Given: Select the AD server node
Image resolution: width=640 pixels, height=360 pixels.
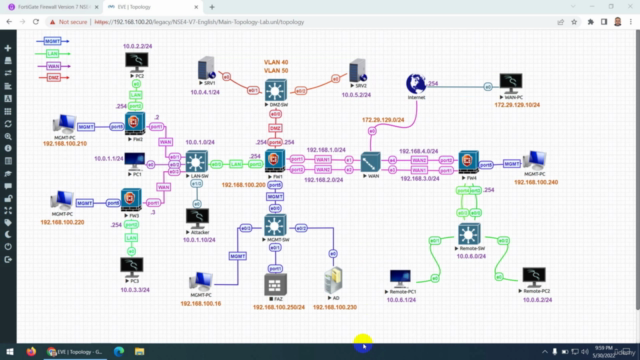Looking at the screenshot, I should (333, 281).
